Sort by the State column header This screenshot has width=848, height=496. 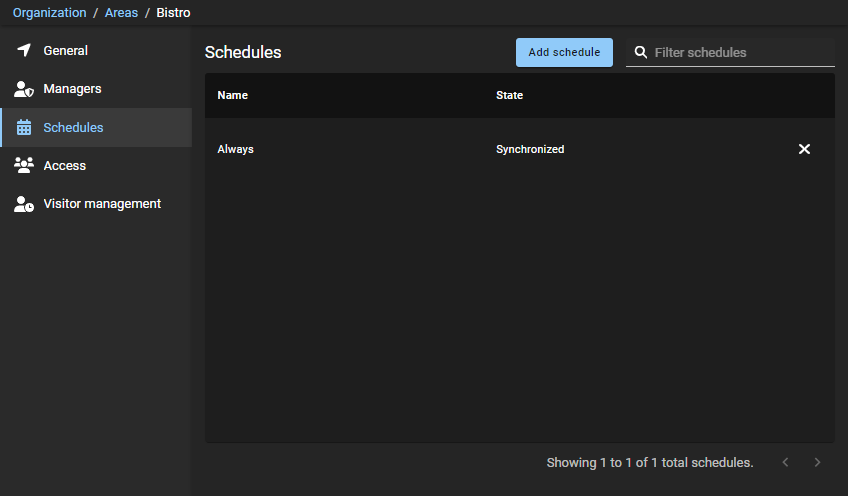click(x=509, y=96)
